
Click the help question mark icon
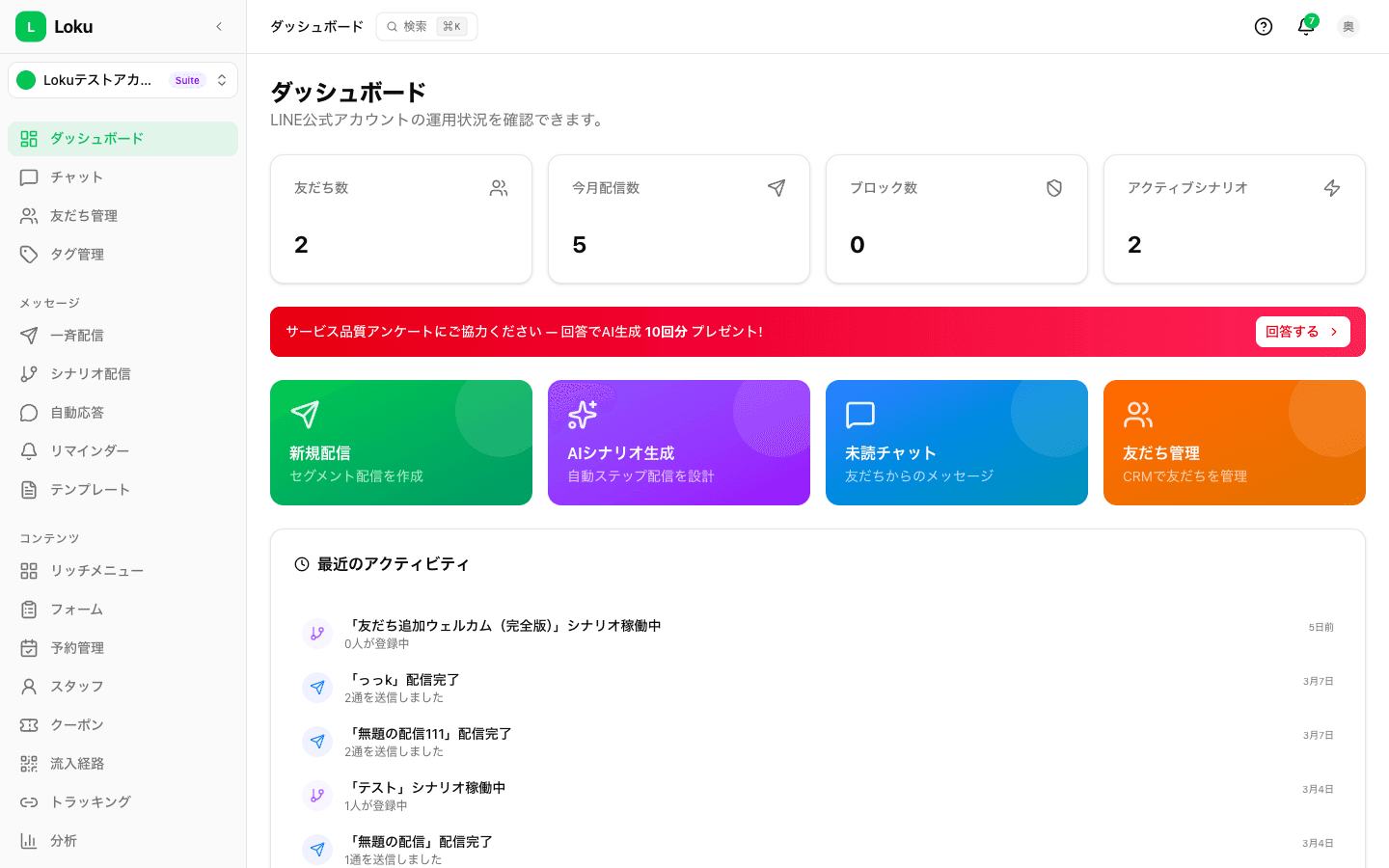click(1264, 26)
